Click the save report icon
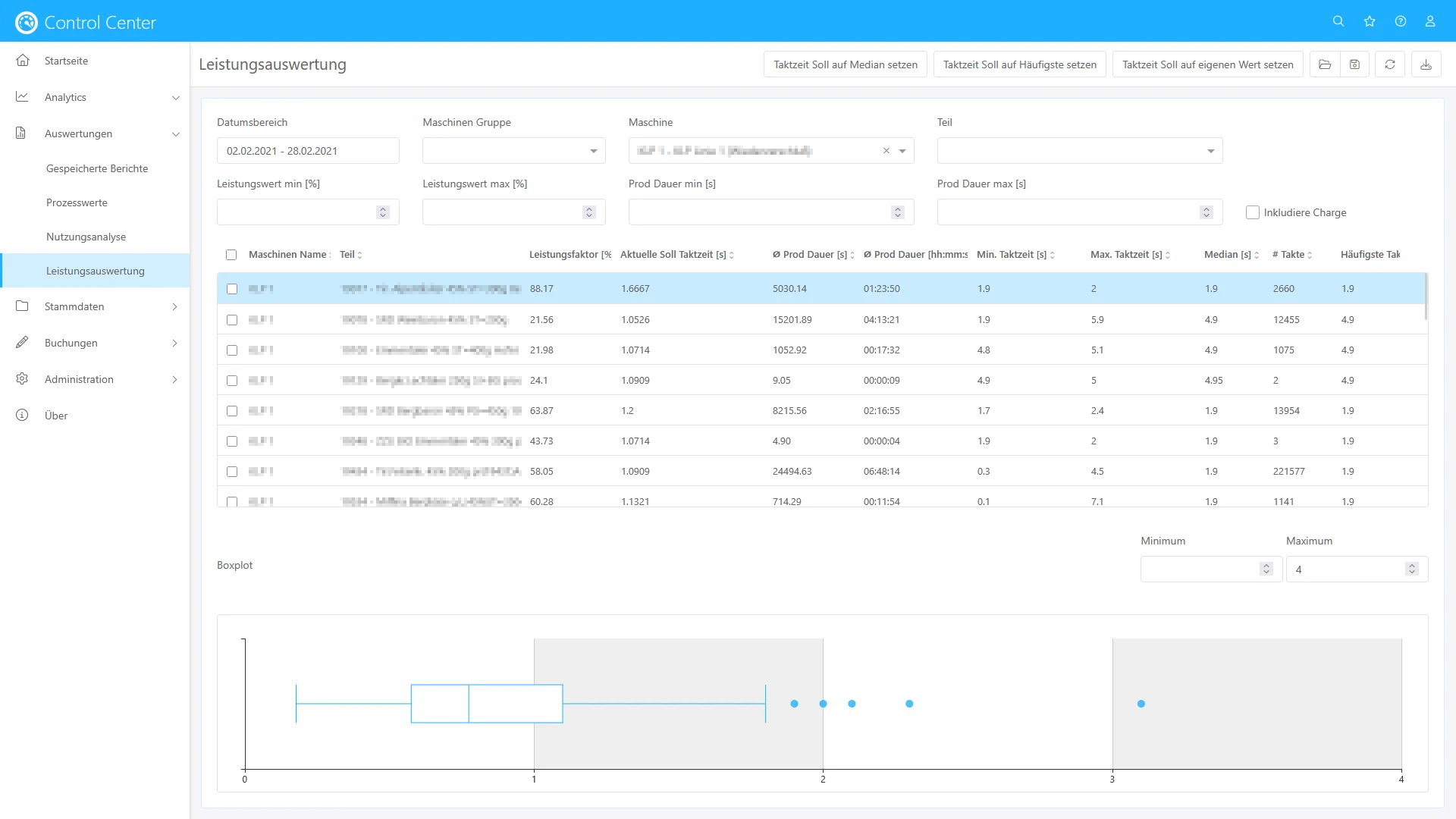Viewport: 1456px width, 819px height. pos(1354,64)
